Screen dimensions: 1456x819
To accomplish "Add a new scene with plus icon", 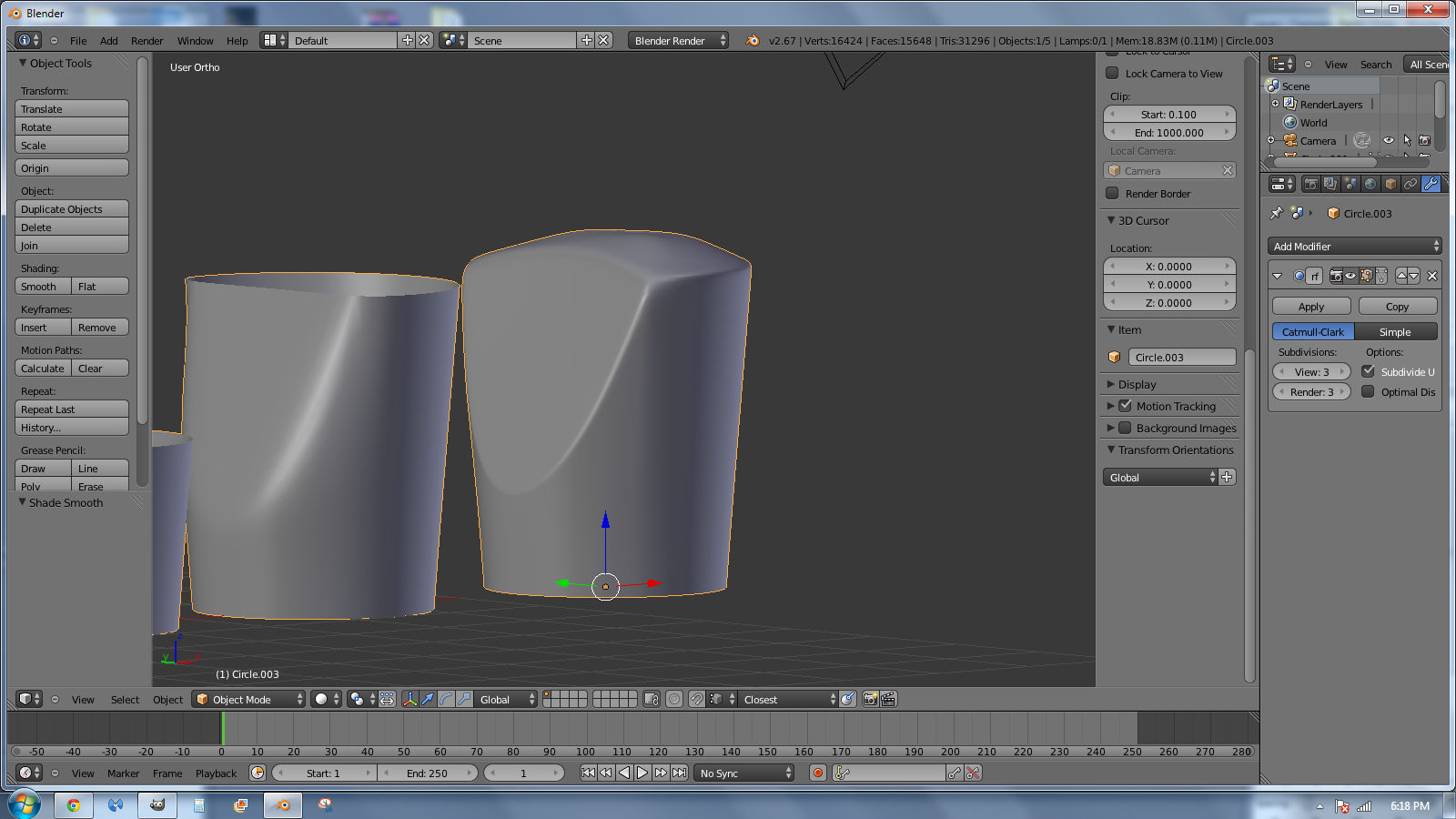I will [x=587, y=40].
